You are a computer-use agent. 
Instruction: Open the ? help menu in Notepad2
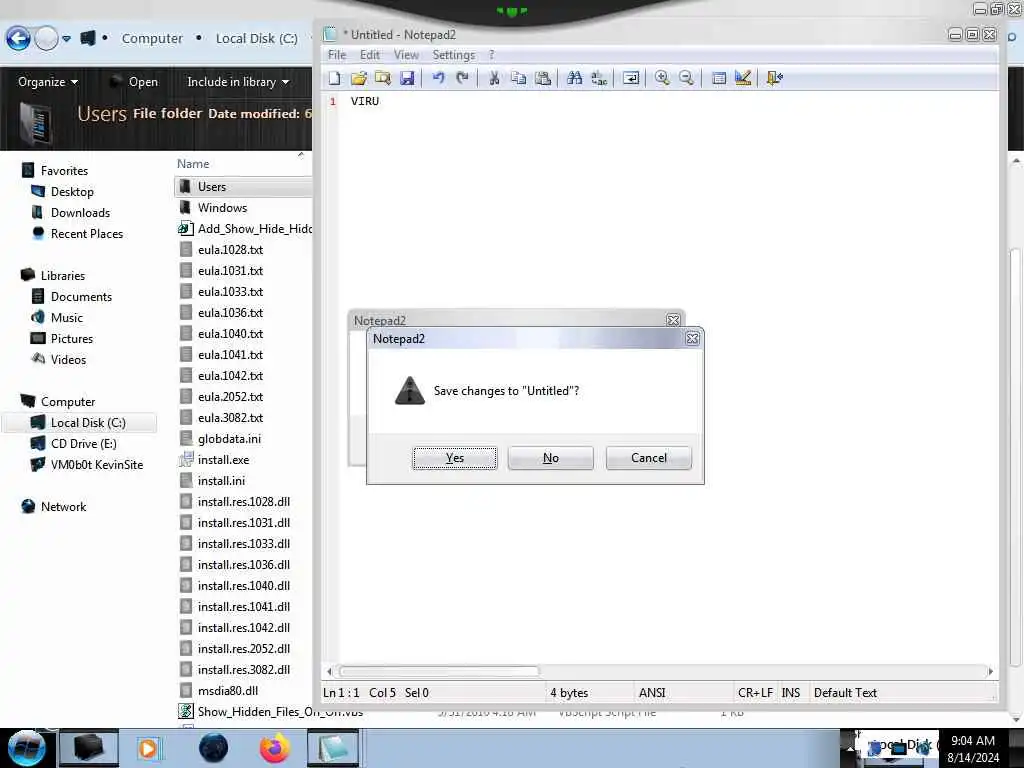point(492,55)
